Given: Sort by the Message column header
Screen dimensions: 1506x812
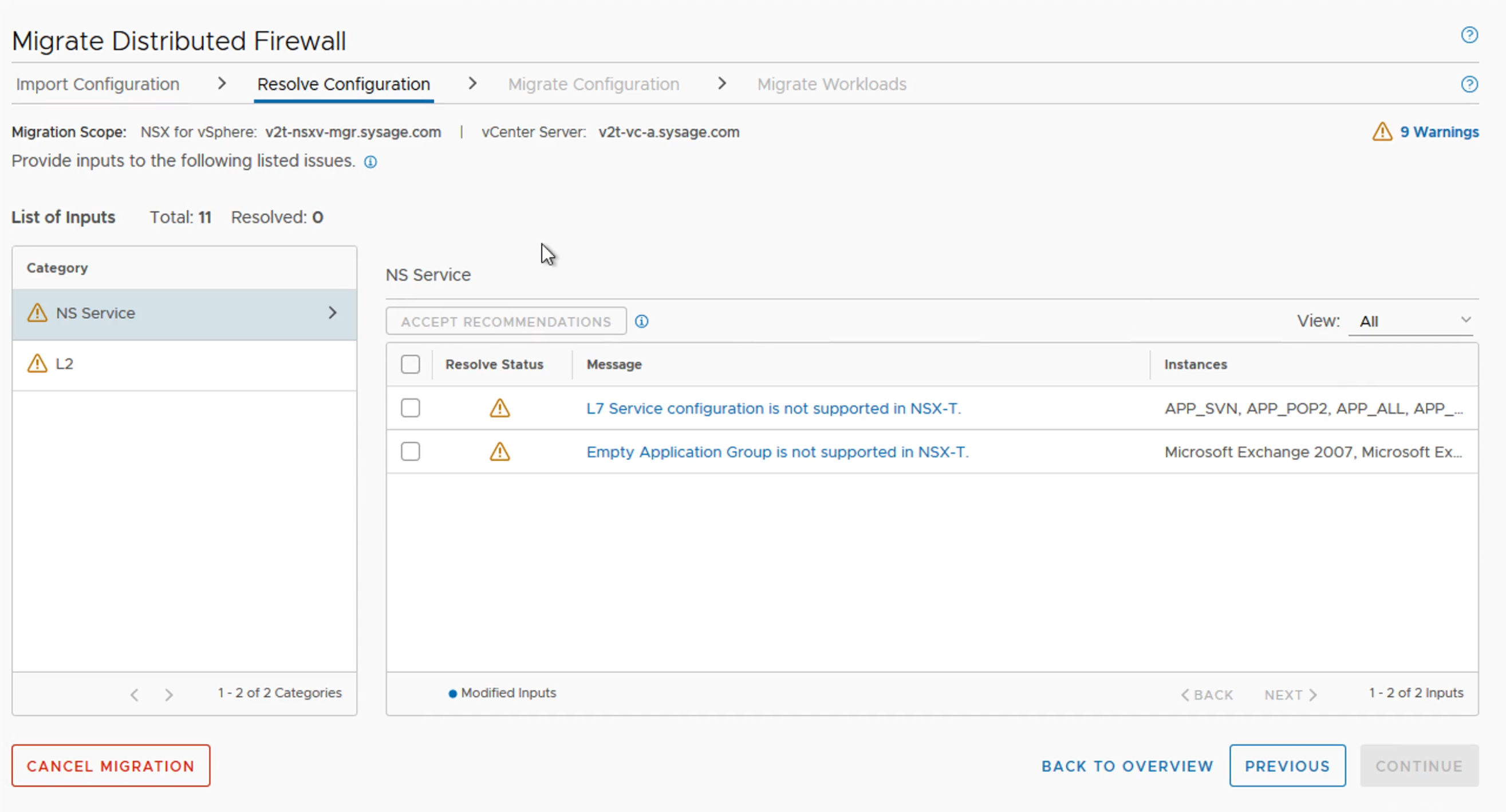Looking at the screenshot, I should pos(614,364).
